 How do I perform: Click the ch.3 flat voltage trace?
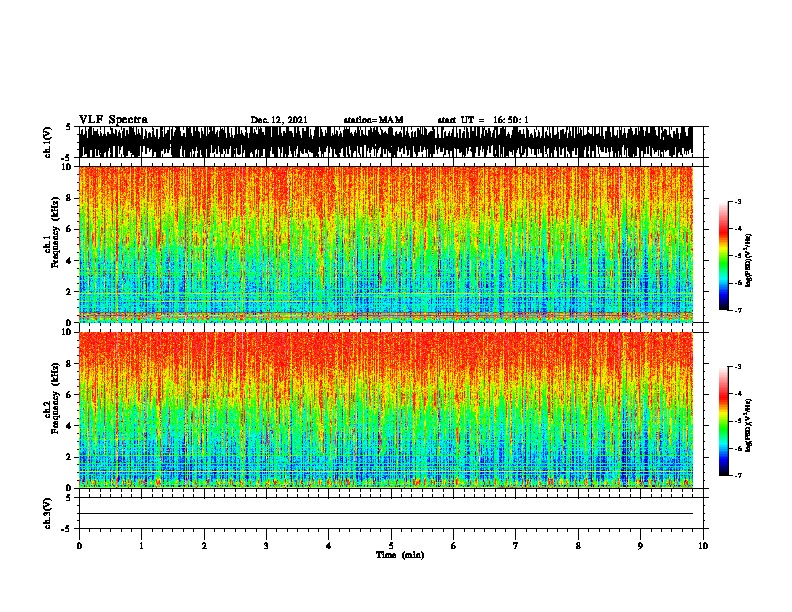tap(386, 514)
